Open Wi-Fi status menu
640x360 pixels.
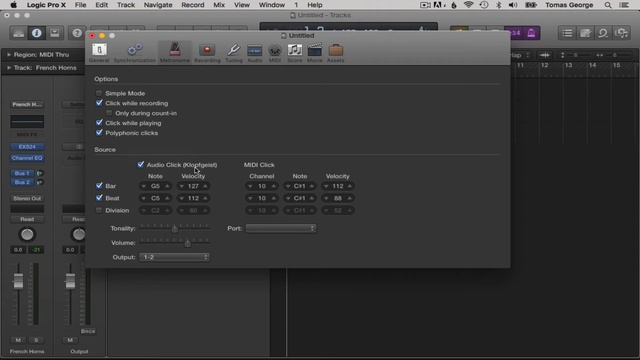[x=469, y=5]
